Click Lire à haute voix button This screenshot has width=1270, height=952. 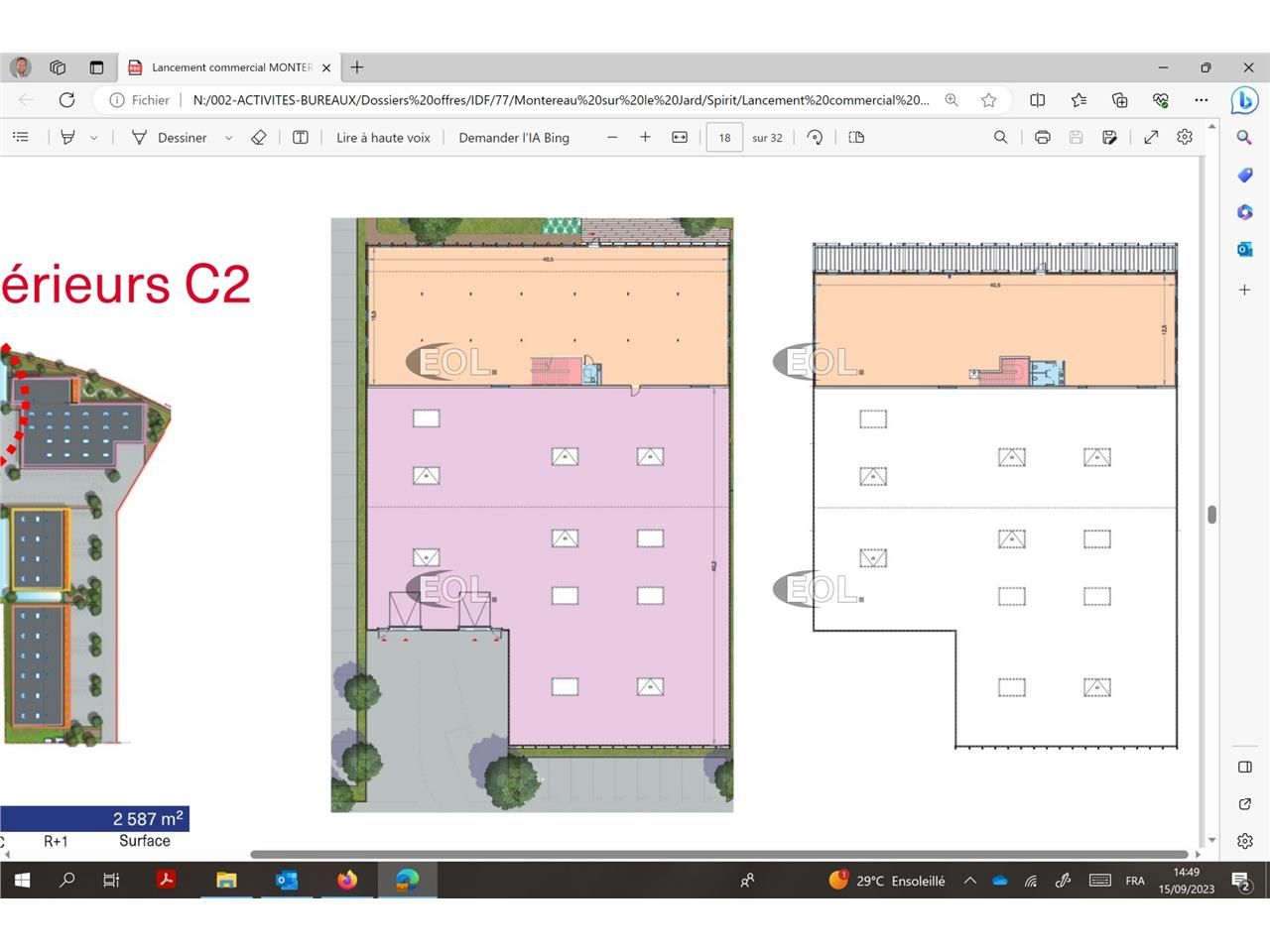click(383, 138)
